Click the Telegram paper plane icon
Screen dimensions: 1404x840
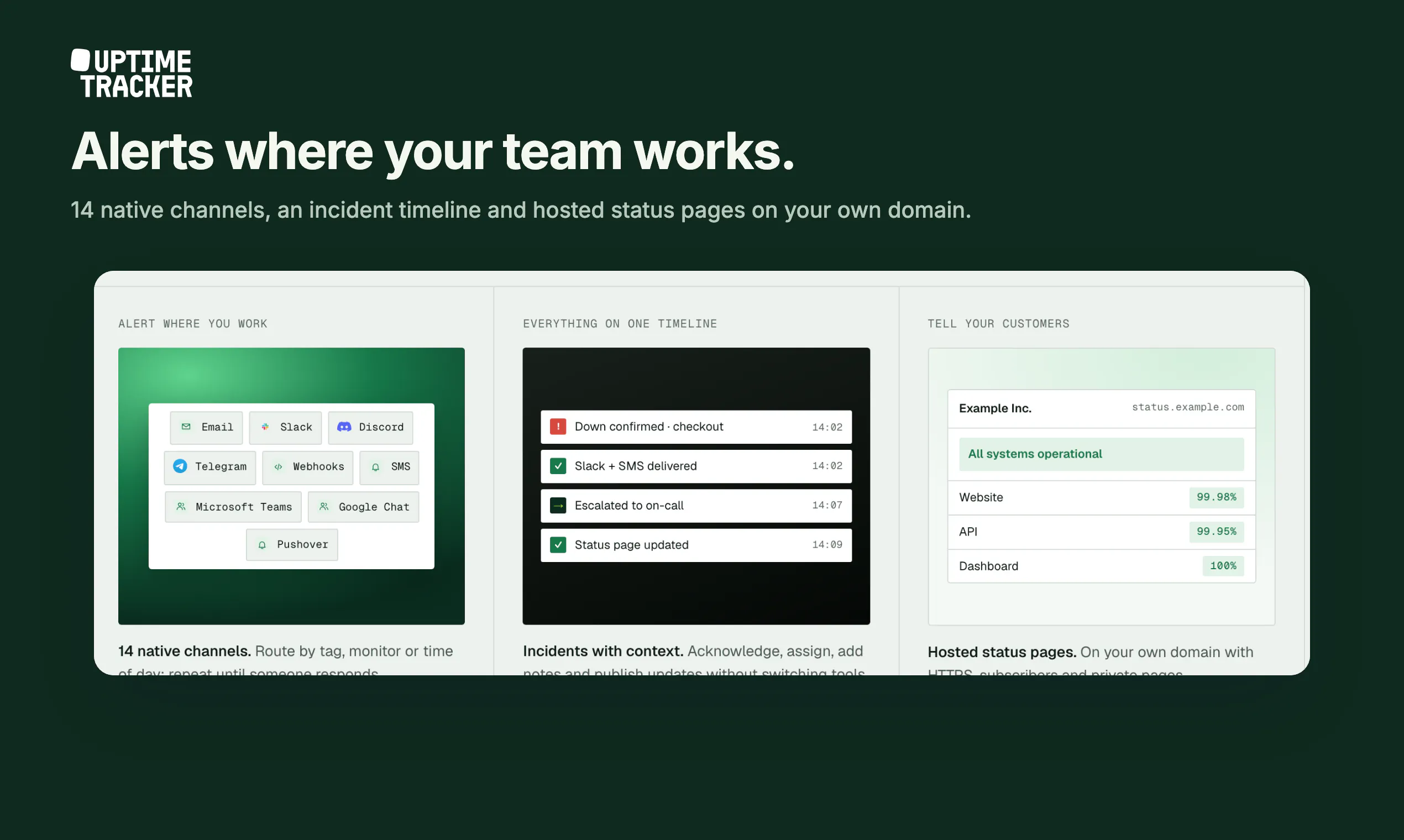pos(180,466)
